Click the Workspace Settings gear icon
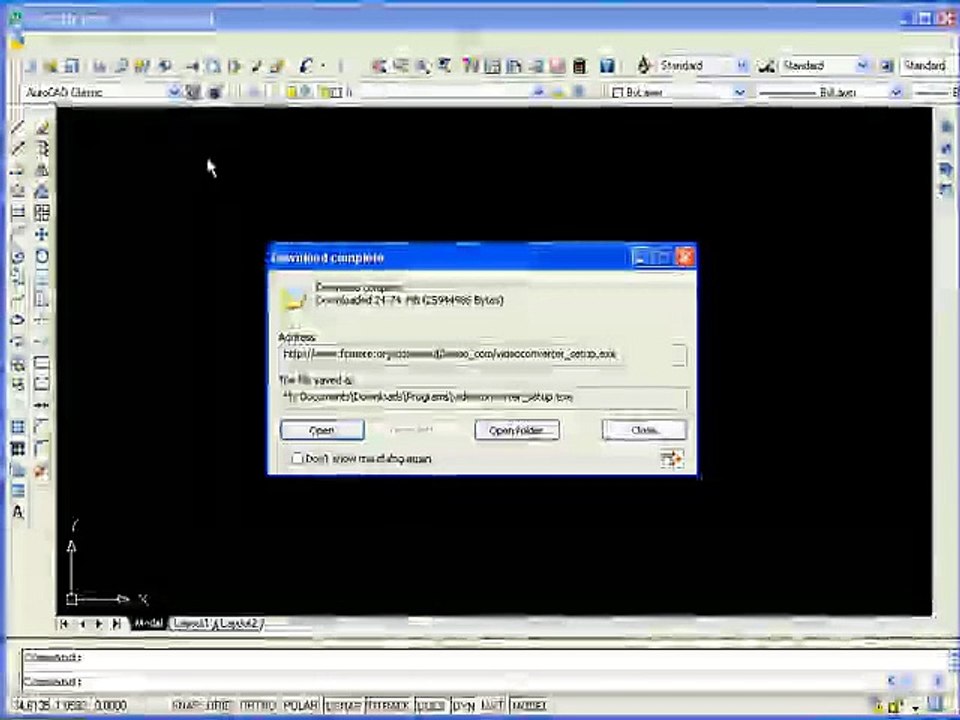 (x=193, y=92)
